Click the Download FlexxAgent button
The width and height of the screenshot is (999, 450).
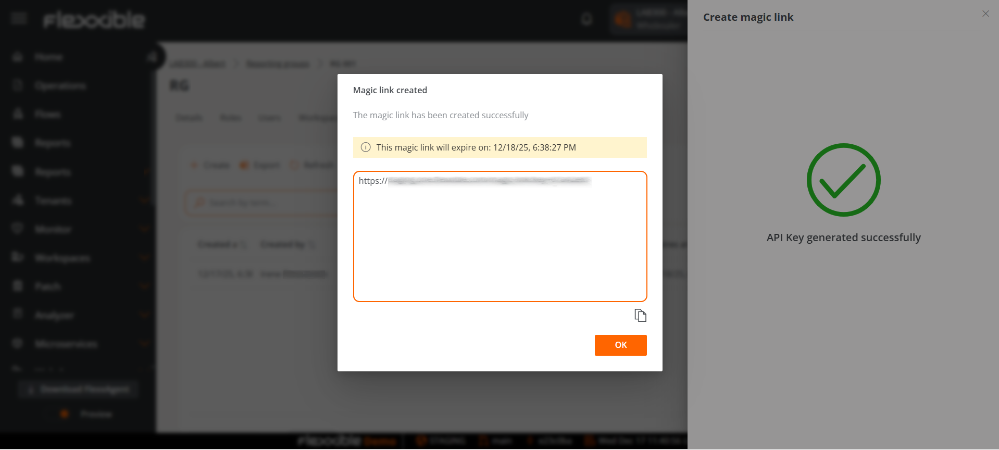[x=76, y=389]
